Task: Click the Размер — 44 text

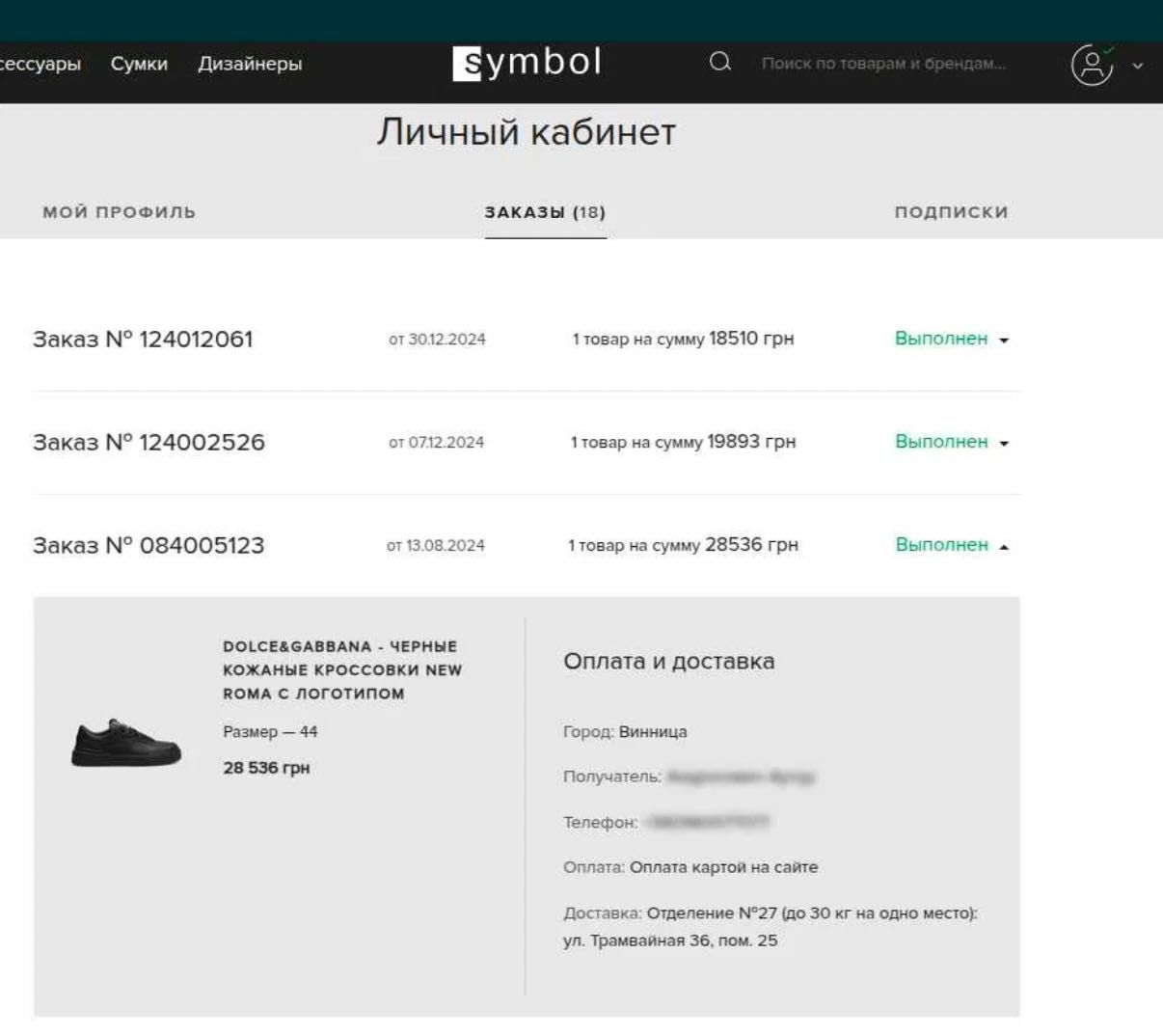Action: pyautogui.click(x=270, y=732)
